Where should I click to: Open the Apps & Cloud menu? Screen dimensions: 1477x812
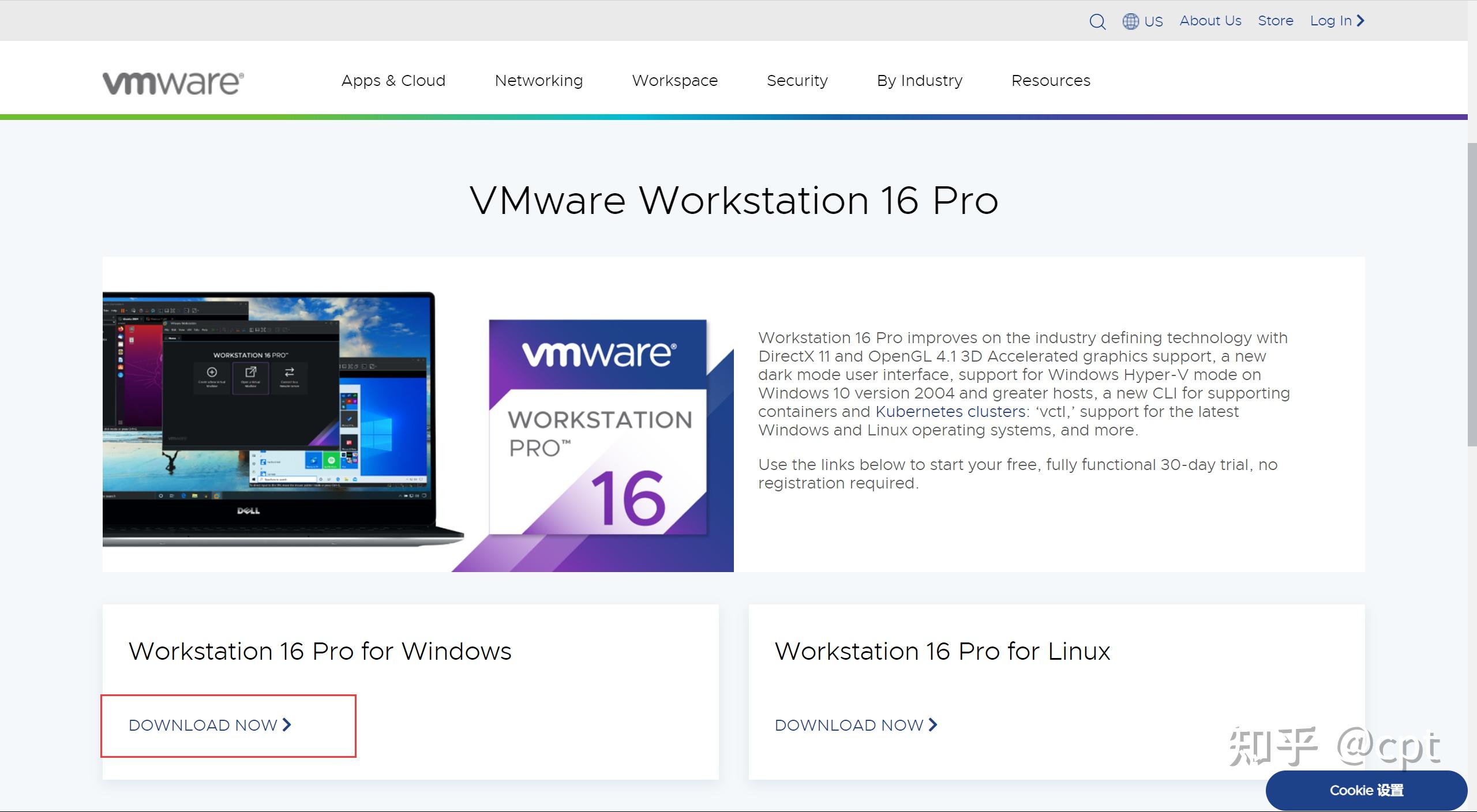point(393,81)
